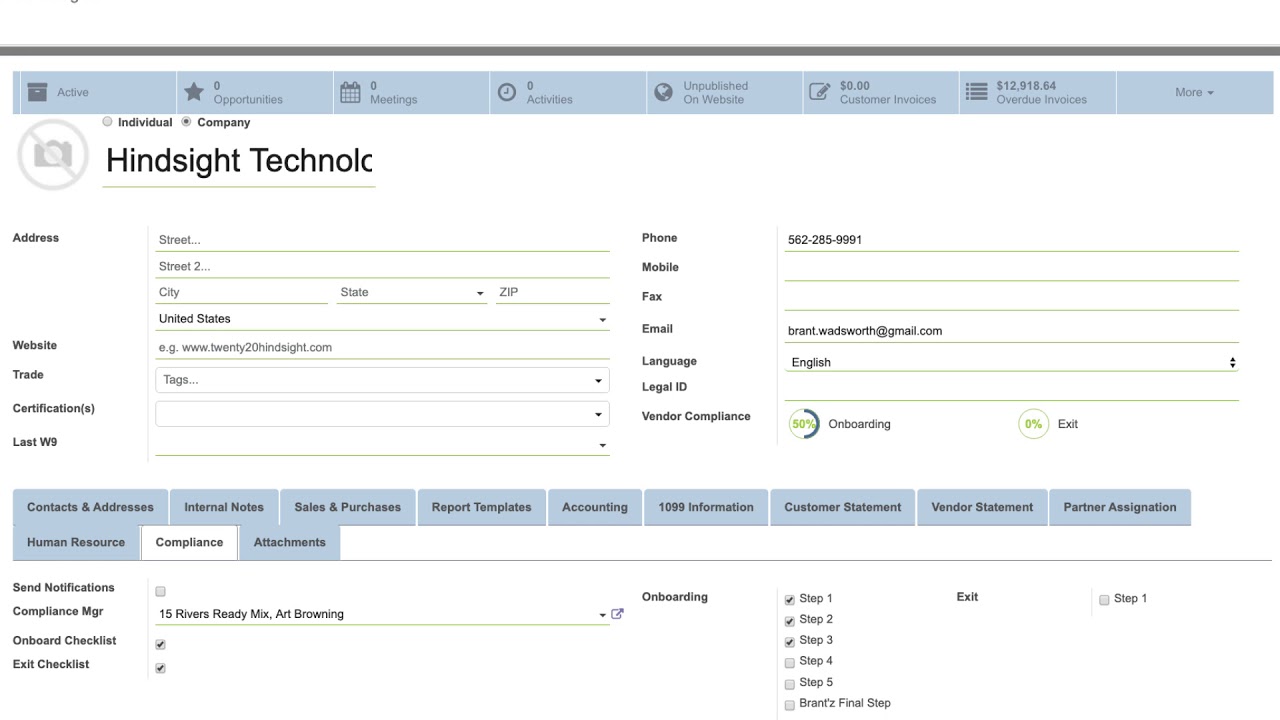This screenshot has width=1280, height=720.
Task: Click the Legal ID input field
Action: coord(1012,389)
